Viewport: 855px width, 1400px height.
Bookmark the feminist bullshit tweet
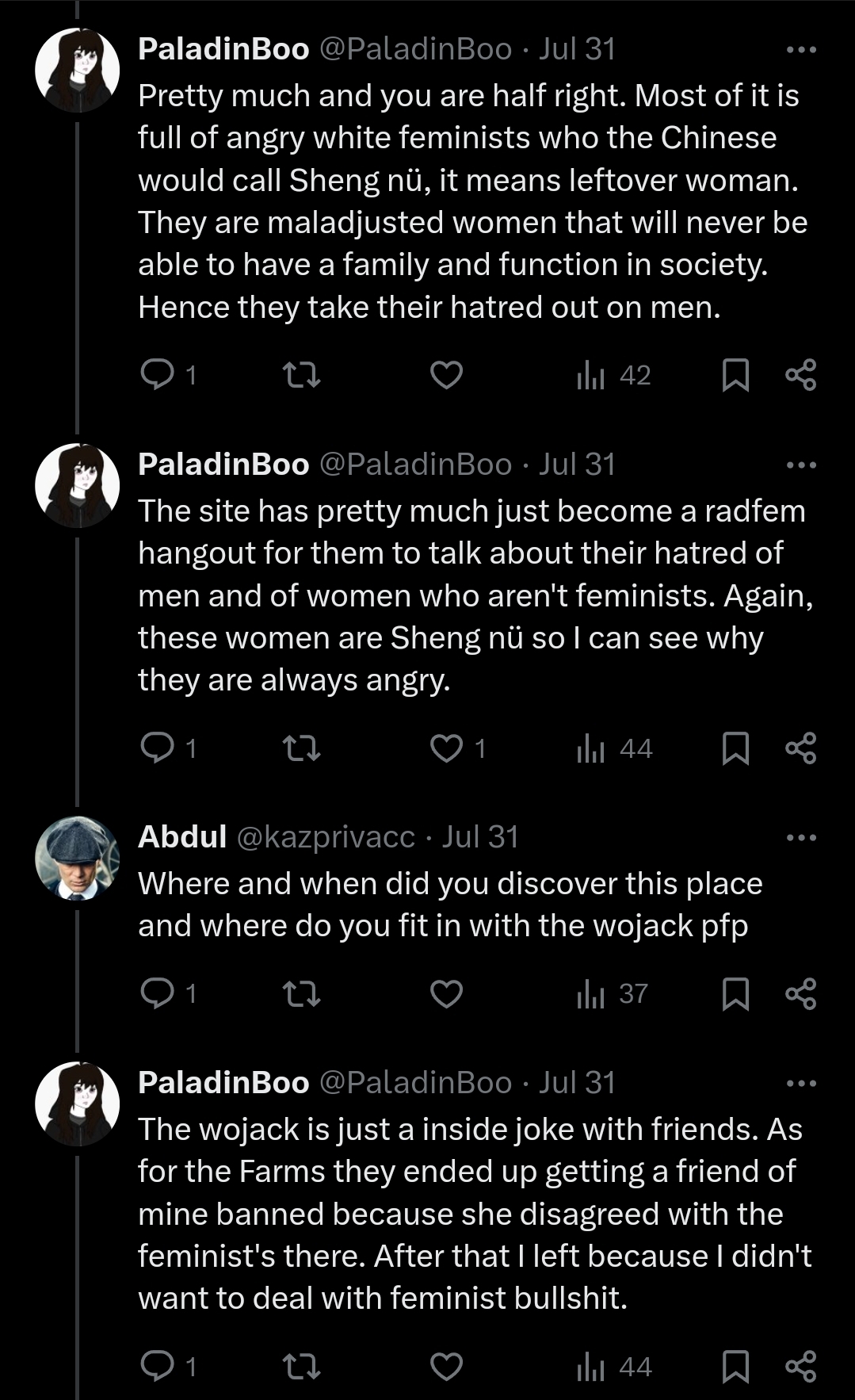[735, 1366]
